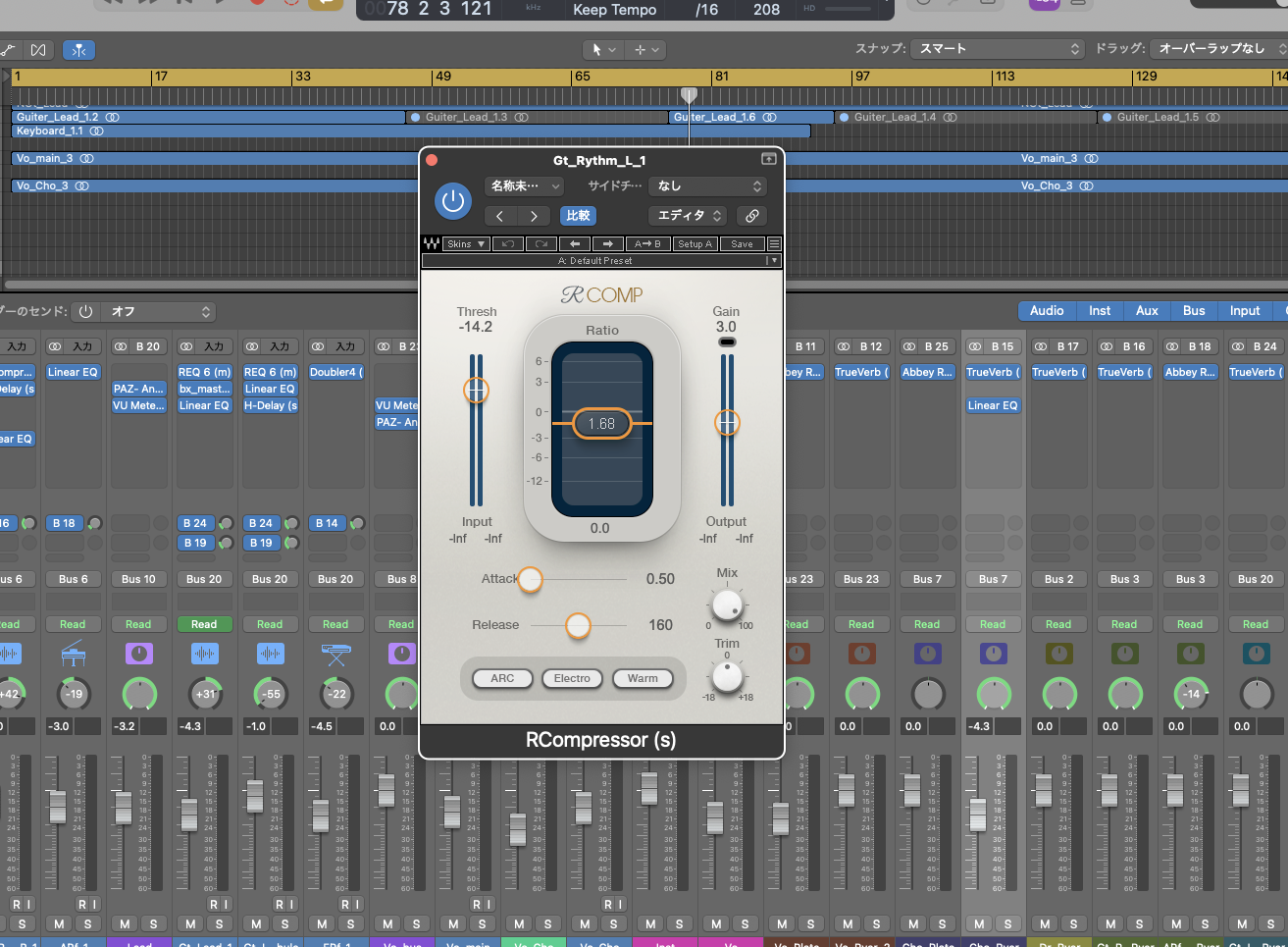
Task: Click the grand piano track icon
Action: [x=74, y=654]
